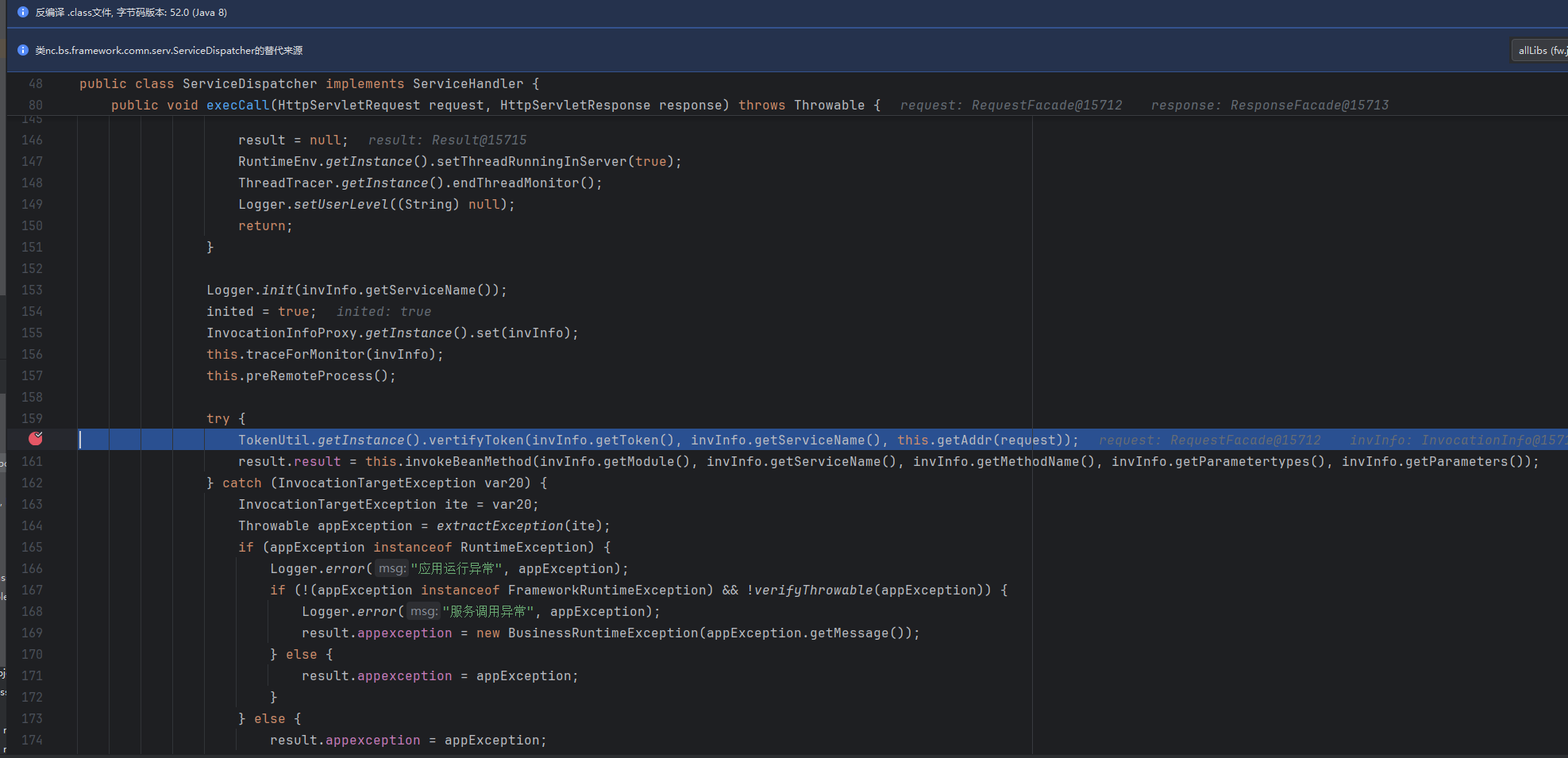The height and width of the screenshot is (758, 1568).
Task: Click inline value ResponseFacade@15713
Action: [x=1269, y=105]
